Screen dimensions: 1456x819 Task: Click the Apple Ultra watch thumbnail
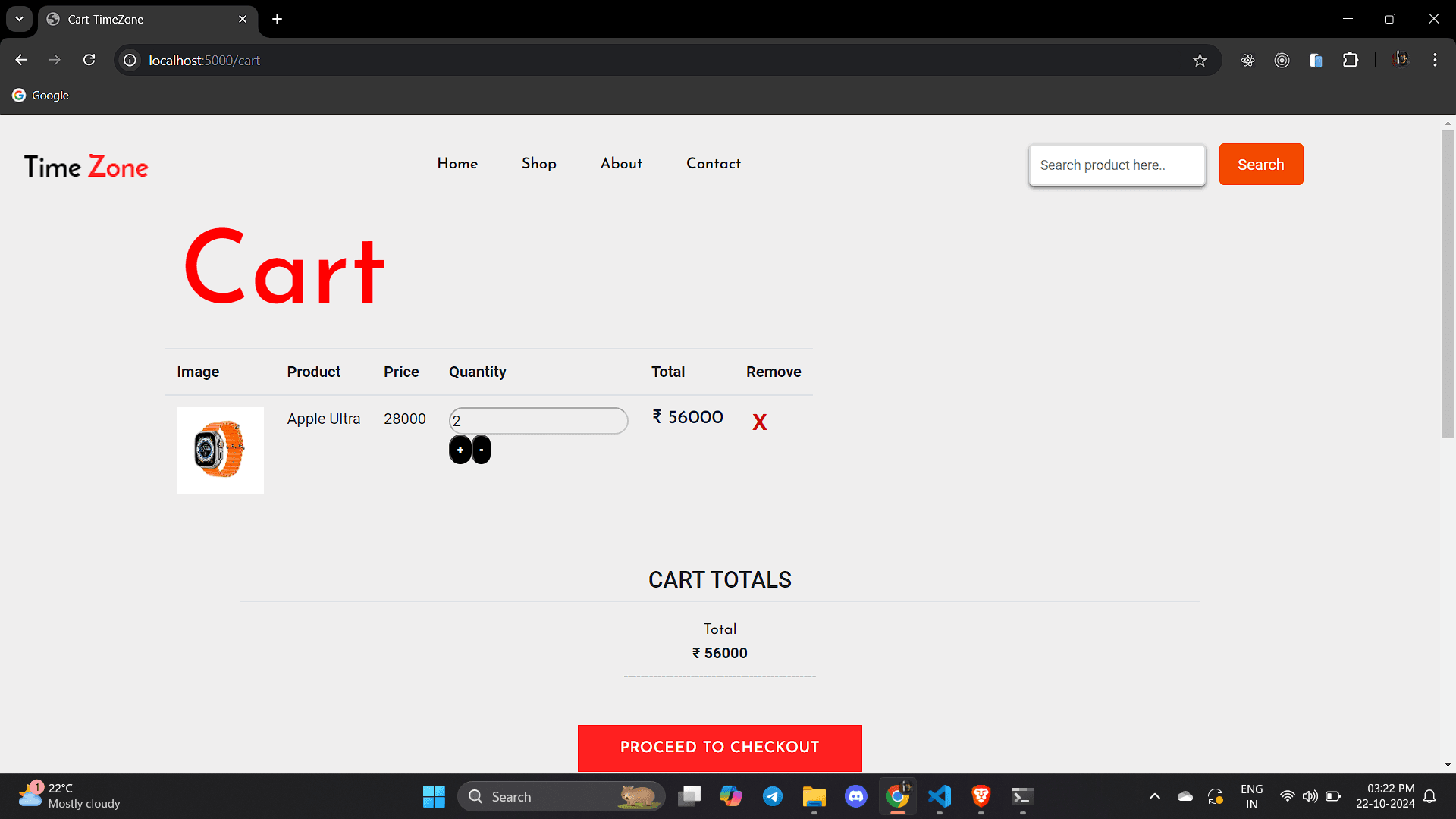tap(220, 450)
